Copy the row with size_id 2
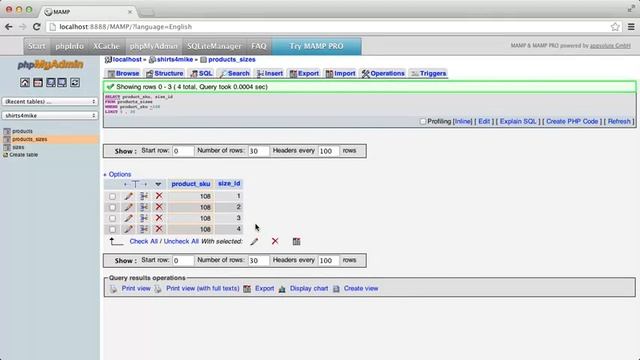Image resolution: width=640 pixels, height=360 pixels. coord(144,207)
